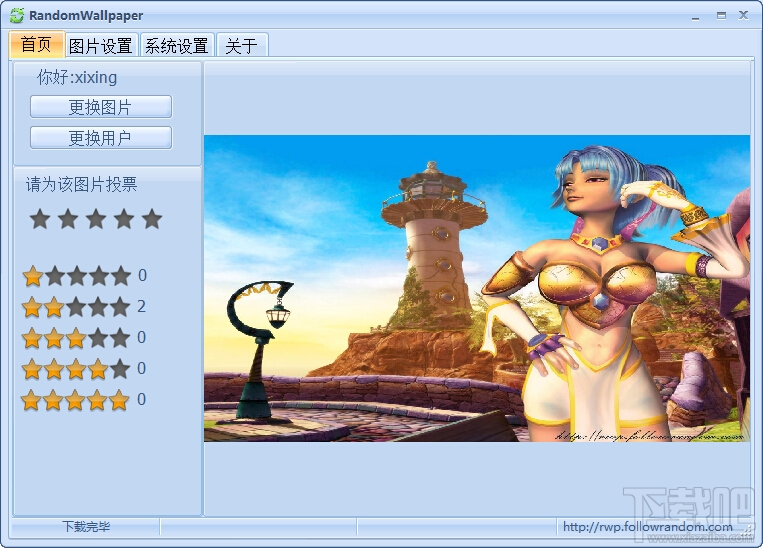This screenshot has height=548, width=763.
Task: Rate the picture three stars (middle vote star)
Action: click(96, 219)
